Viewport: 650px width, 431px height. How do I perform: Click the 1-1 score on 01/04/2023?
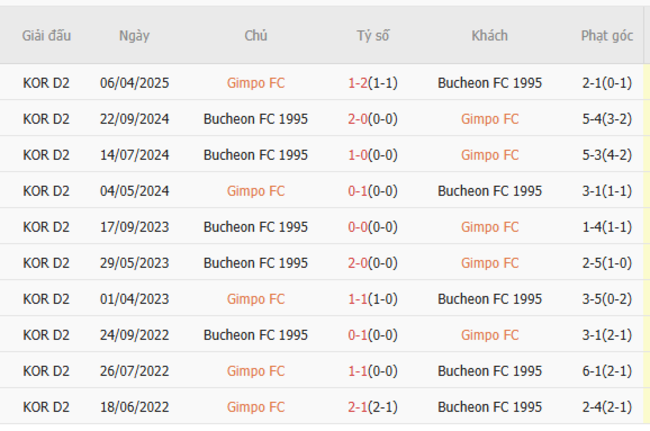pyautogui.click(x=358, y=299)
